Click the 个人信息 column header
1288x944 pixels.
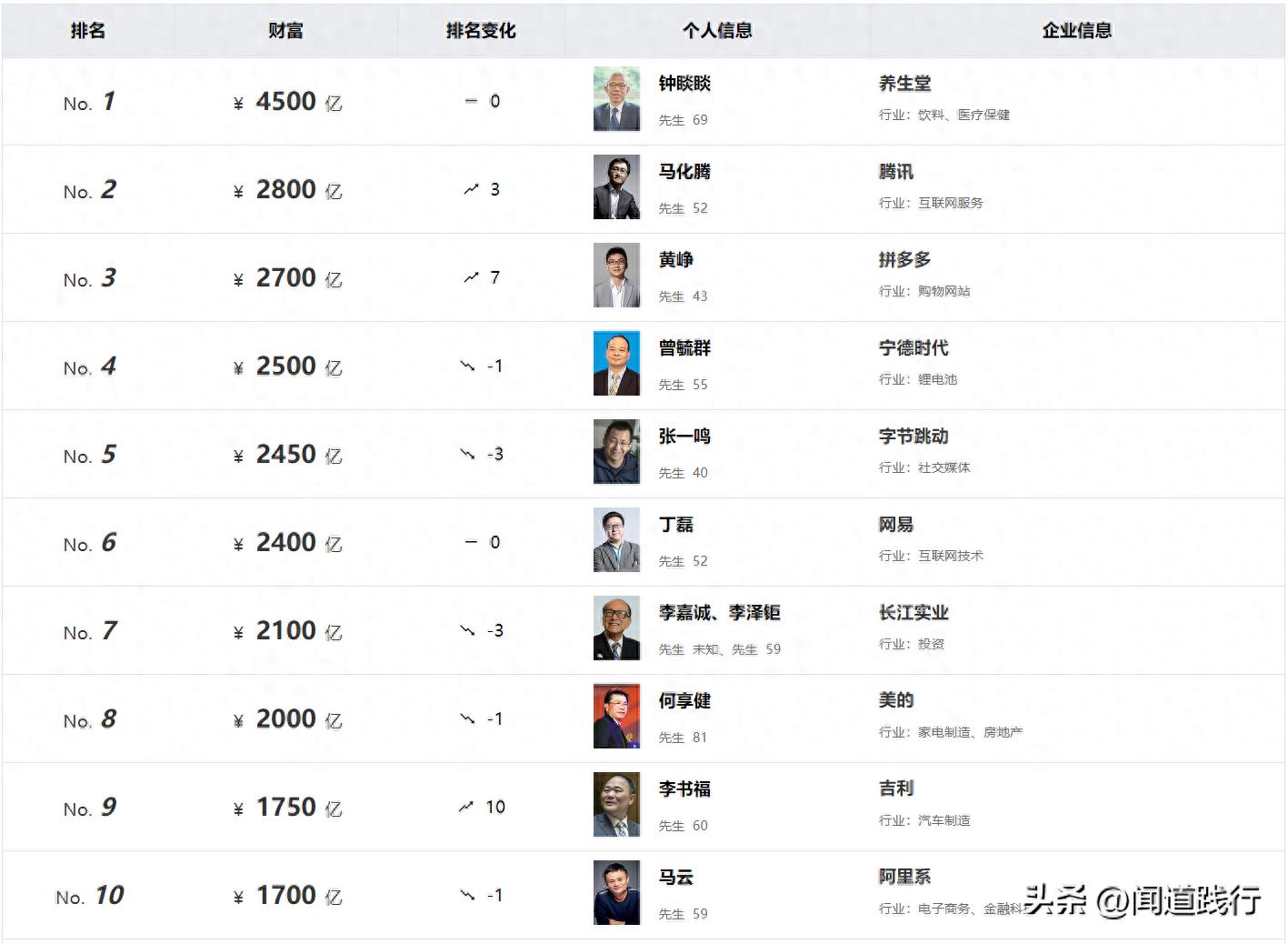pos(717,31)
